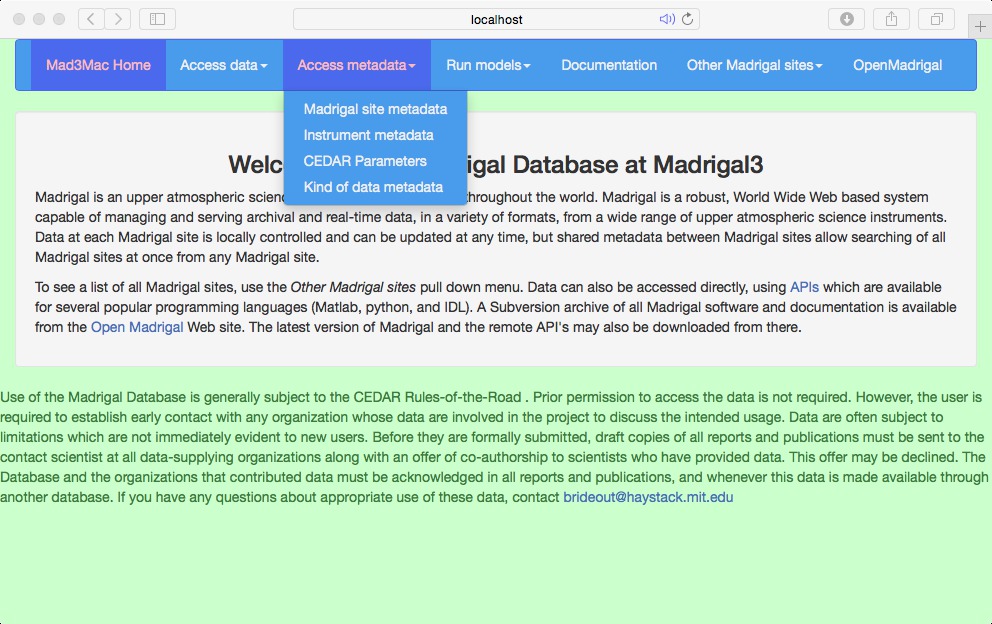Expand the Access data dropdown
The height and width of the screenshot is (624, 992).
point(223,65)
